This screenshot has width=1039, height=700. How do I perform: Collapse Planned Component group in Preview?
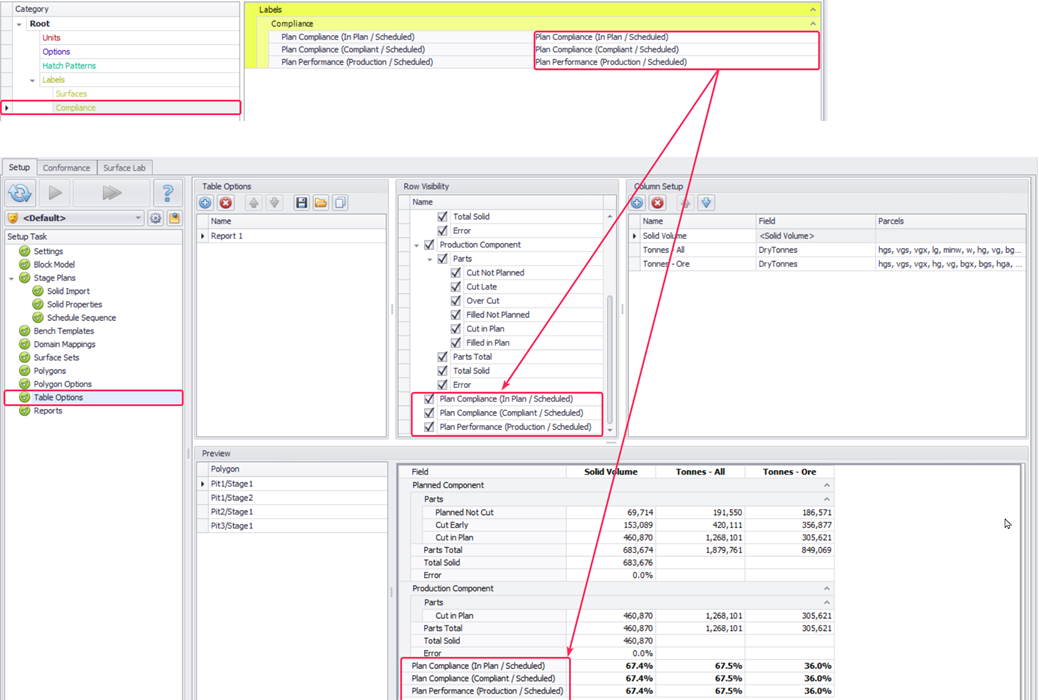(x=827, y=485)
